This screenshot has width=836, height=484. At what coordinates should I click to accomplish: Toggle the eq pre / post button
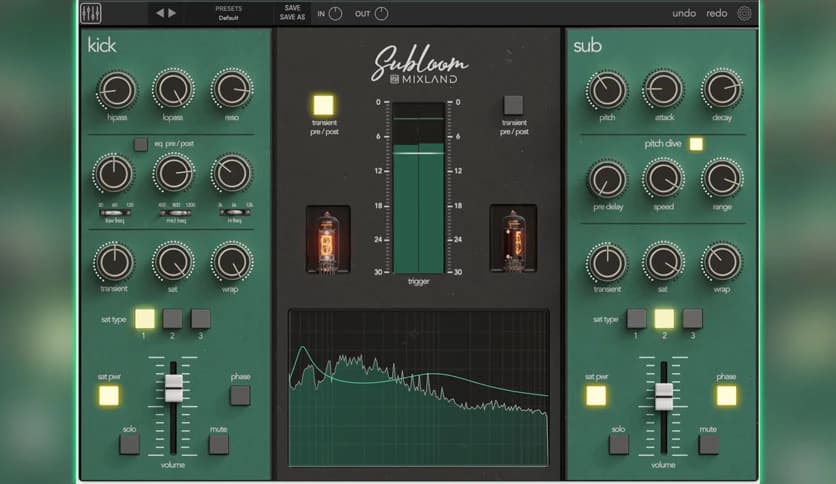141,144
